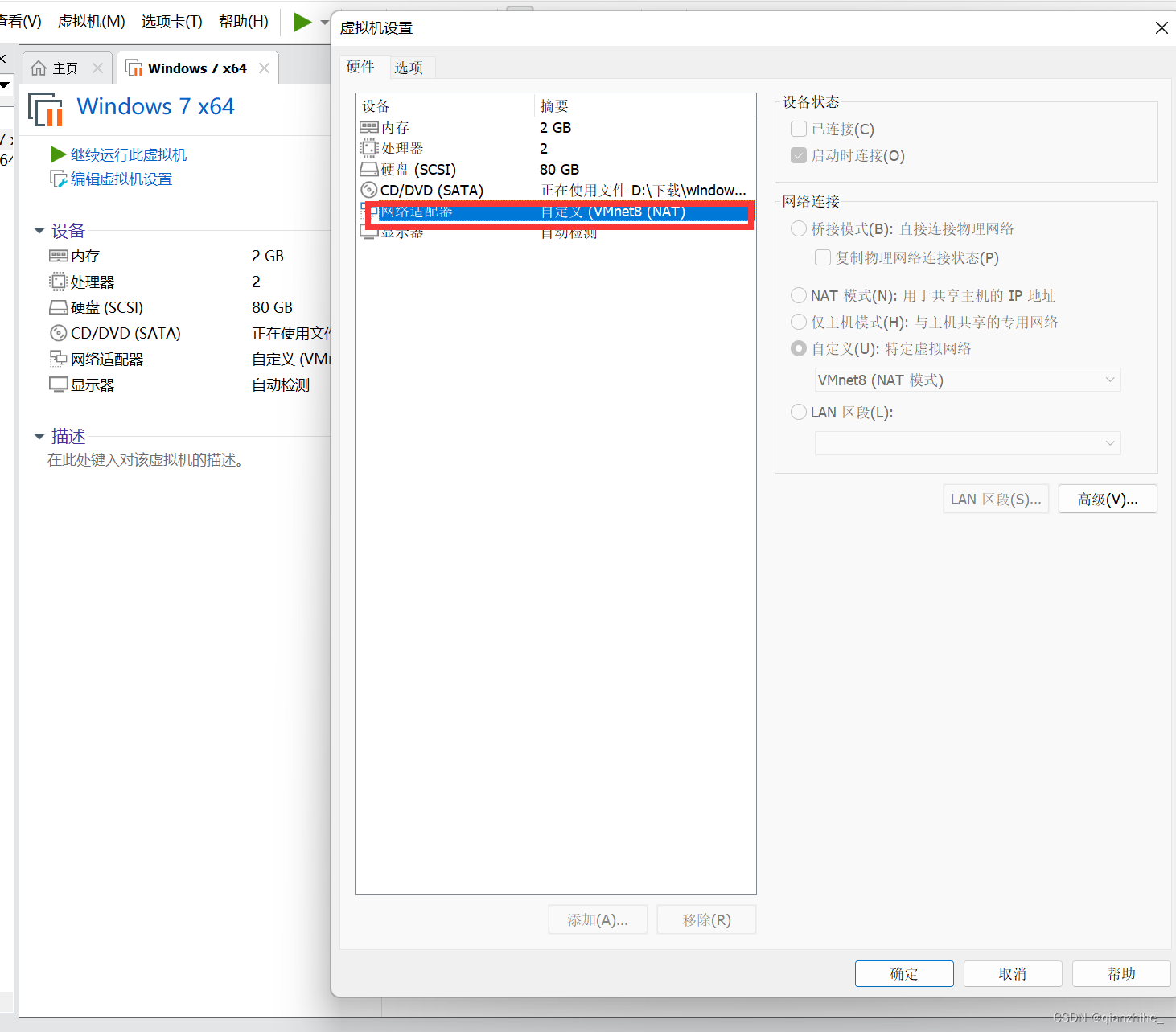1176x1032 pixels.
Task: Open the dropdown arrow beside the play icon
Action: point(325,23)
